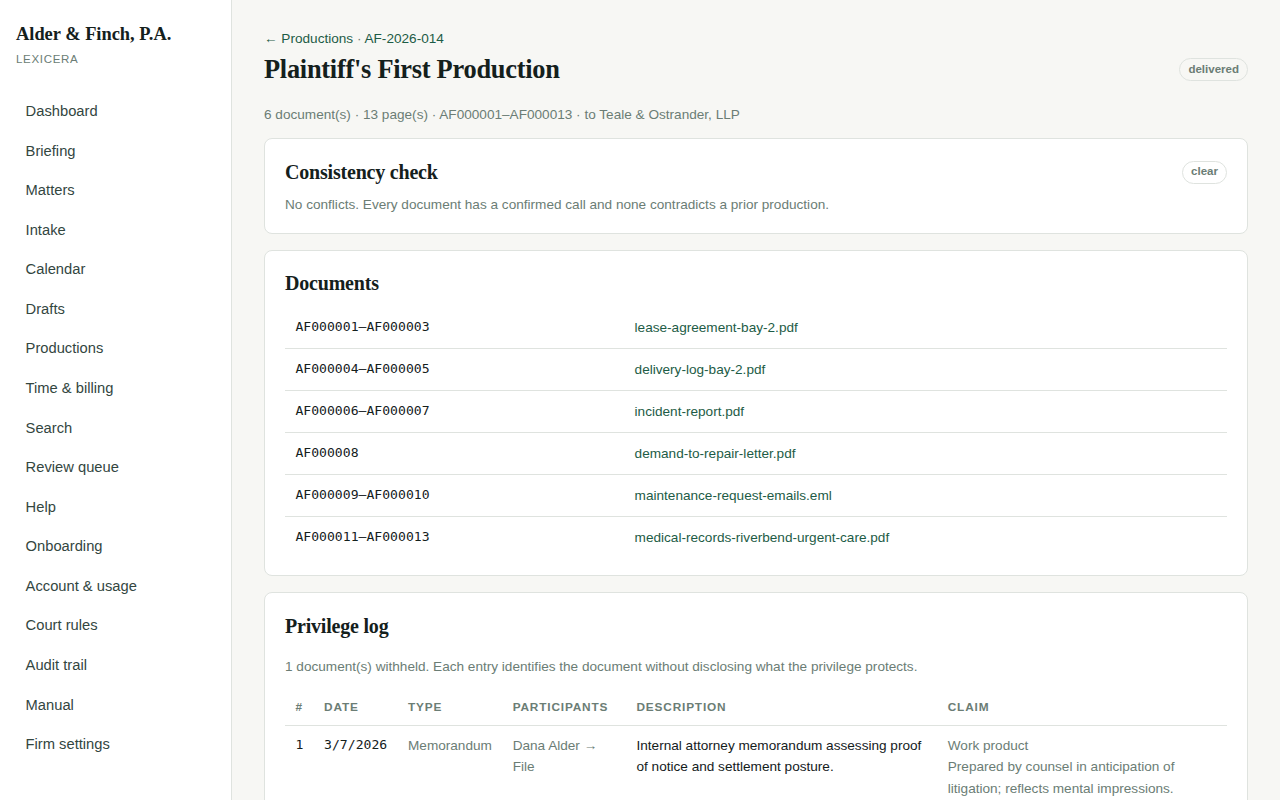Click the Work product claim

[988, 745]
